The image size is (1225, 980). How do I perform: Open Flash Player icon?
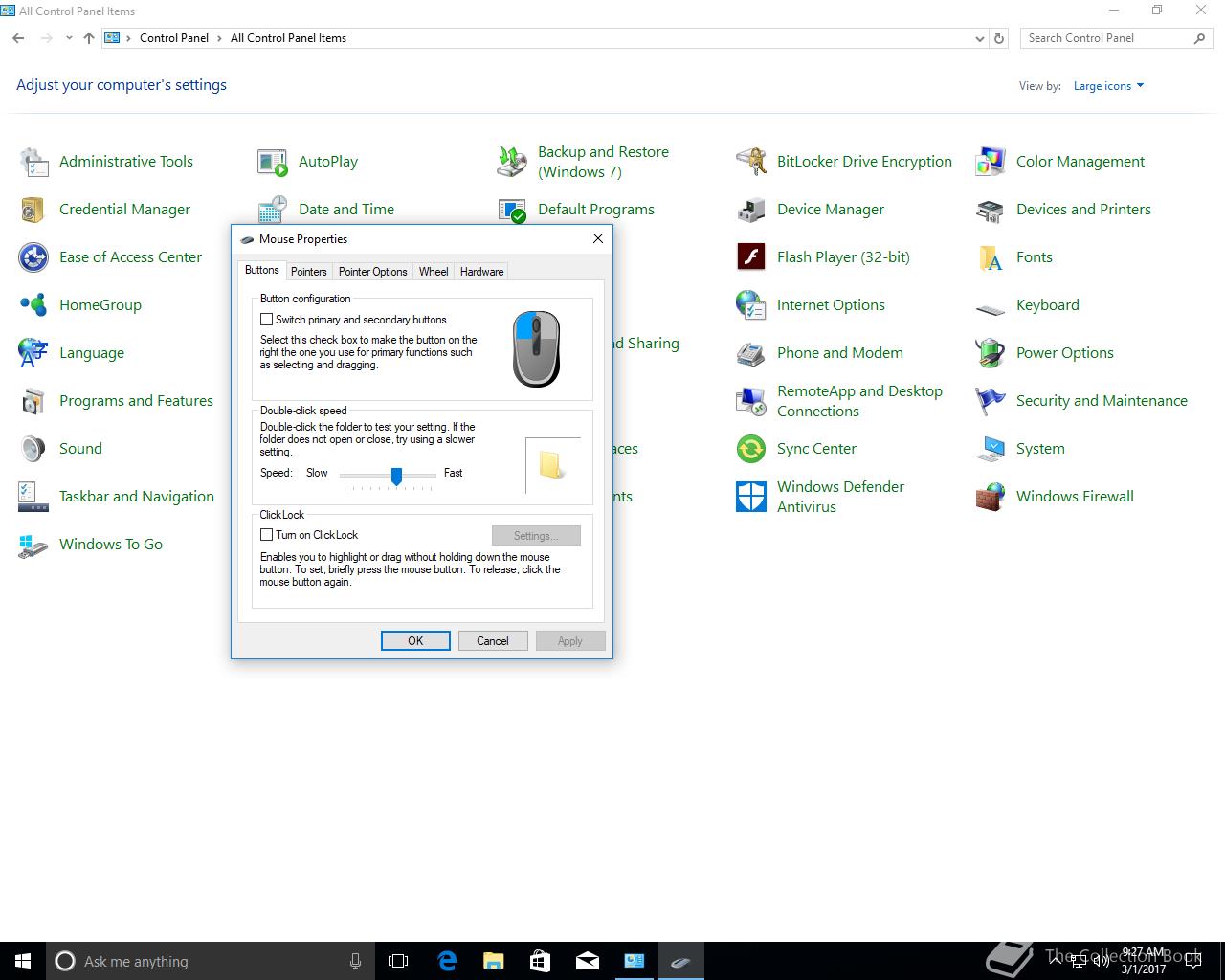click(751, 257)
